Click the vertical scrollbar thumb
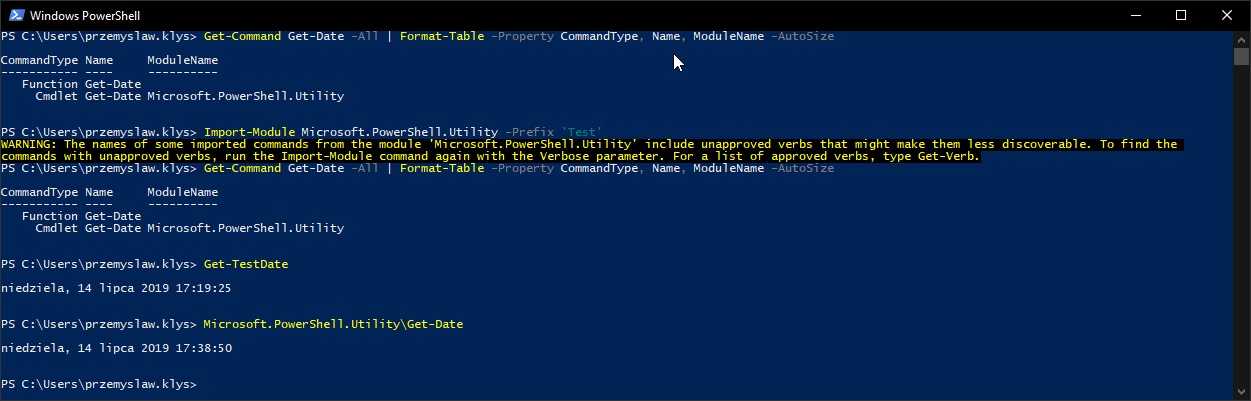Image resolution: width=1251 pixels, height=401 pixels. coord(1241,55)
